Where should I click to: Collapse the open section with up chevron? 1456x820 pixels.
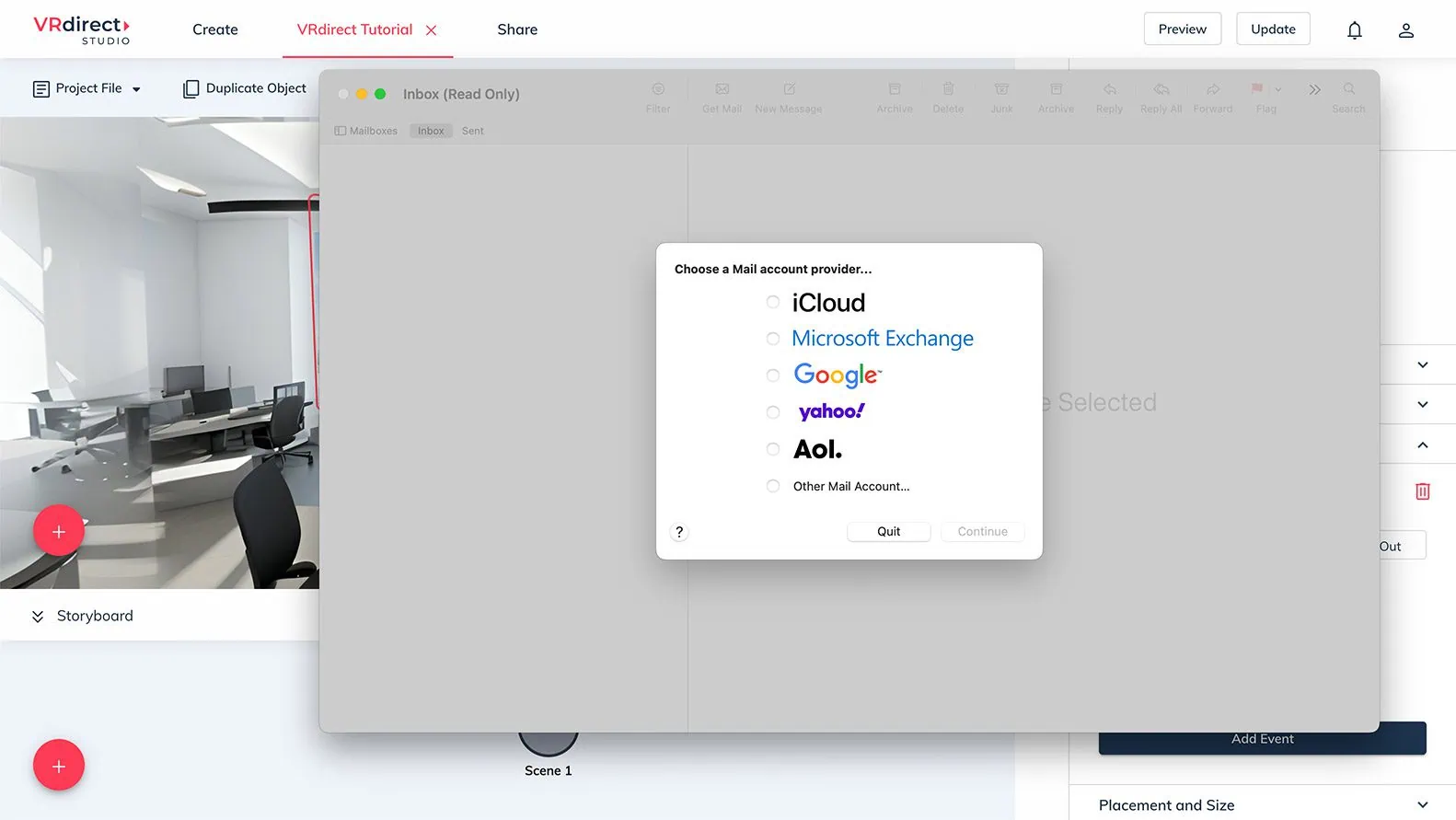(1423, 445)
